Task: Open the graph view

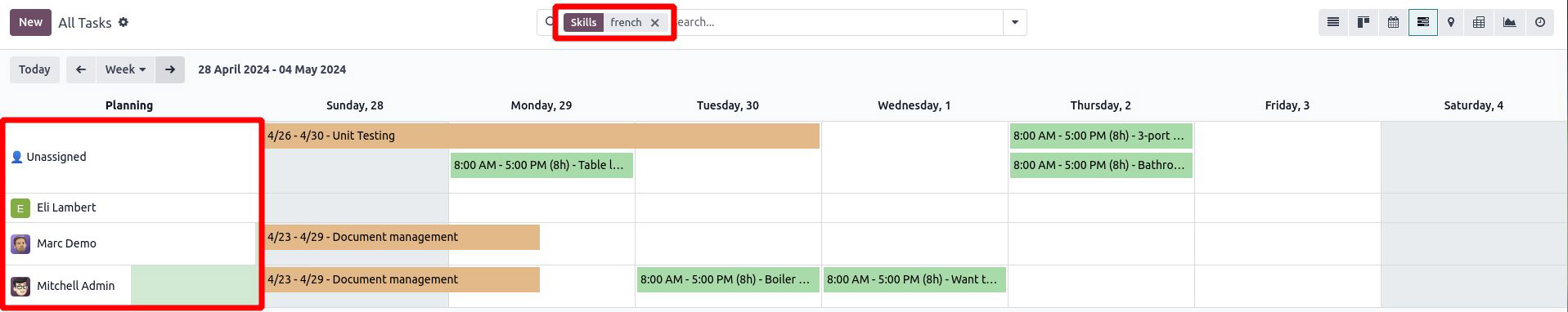Action: point(1510,22)
